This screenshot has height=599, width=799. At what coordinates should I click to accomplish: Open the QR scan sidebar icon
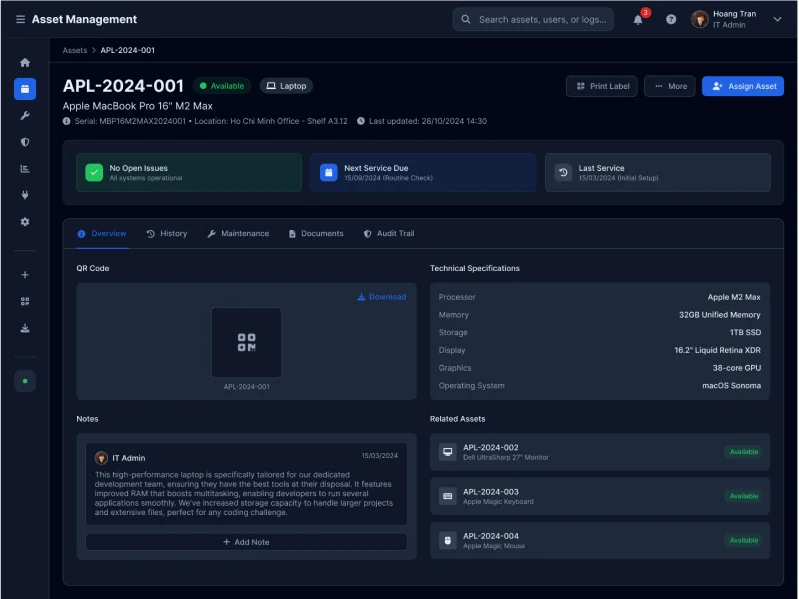25,302
